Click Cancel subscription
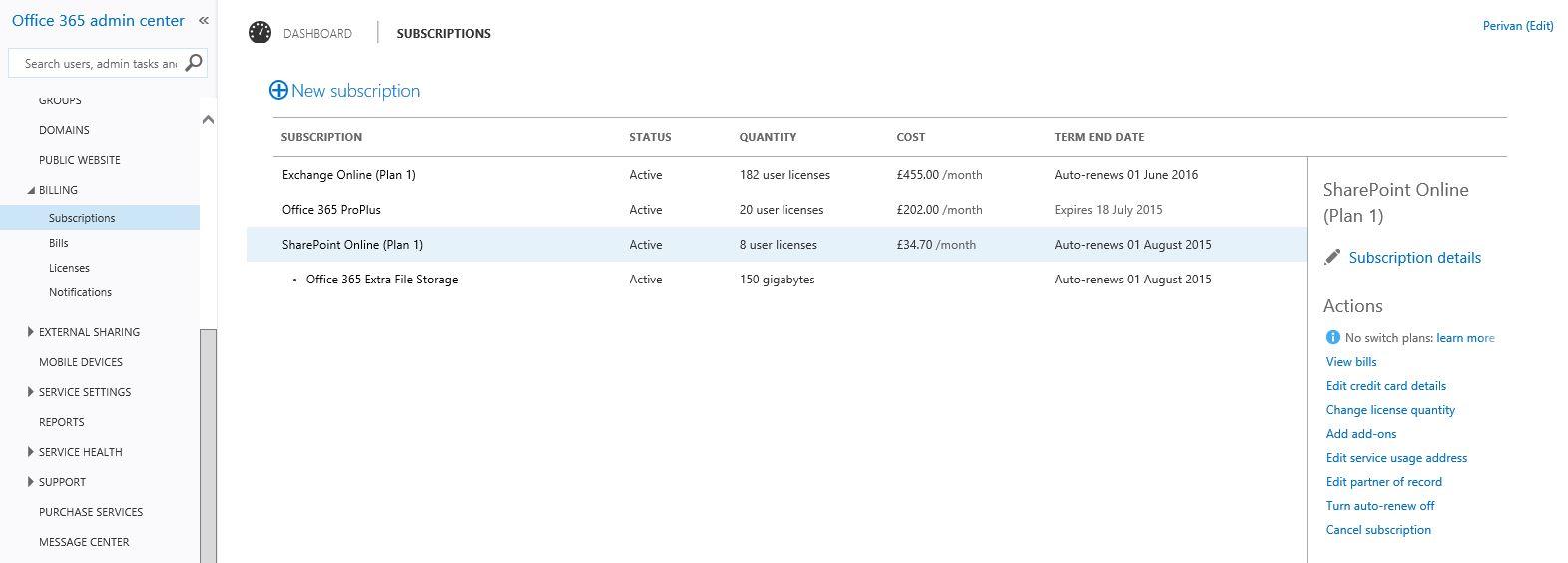The image size is (1568, 563). [x=1378, y=530]
